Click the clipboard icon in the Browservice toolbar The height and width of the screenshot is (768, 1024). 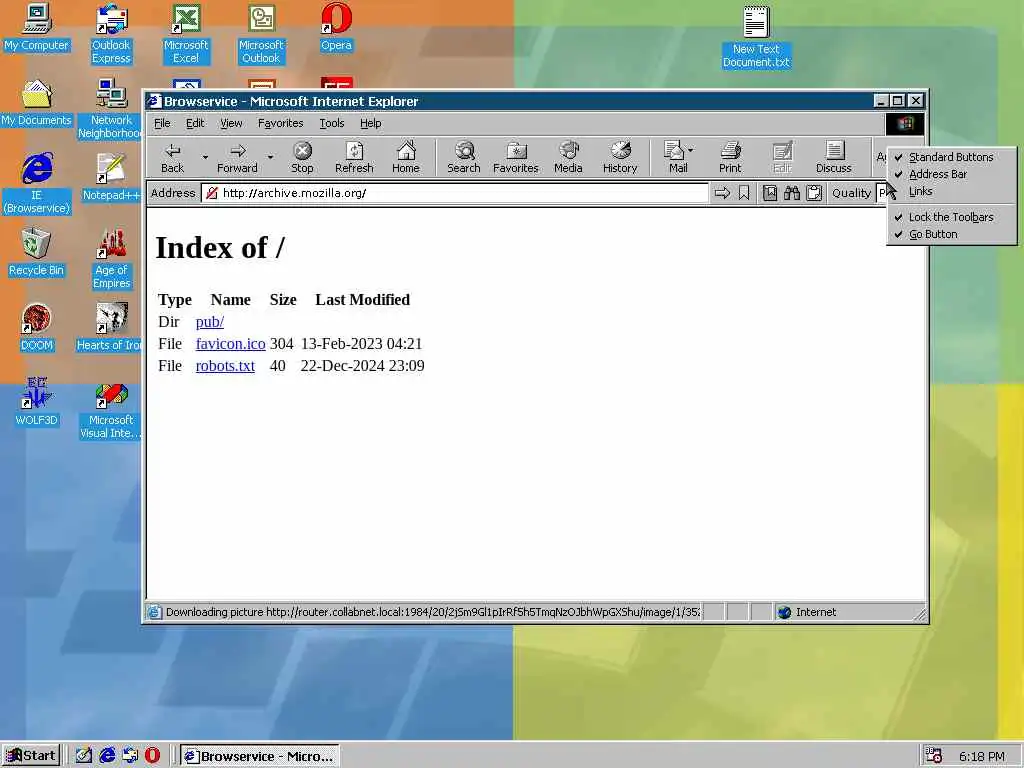click(814, 193)
